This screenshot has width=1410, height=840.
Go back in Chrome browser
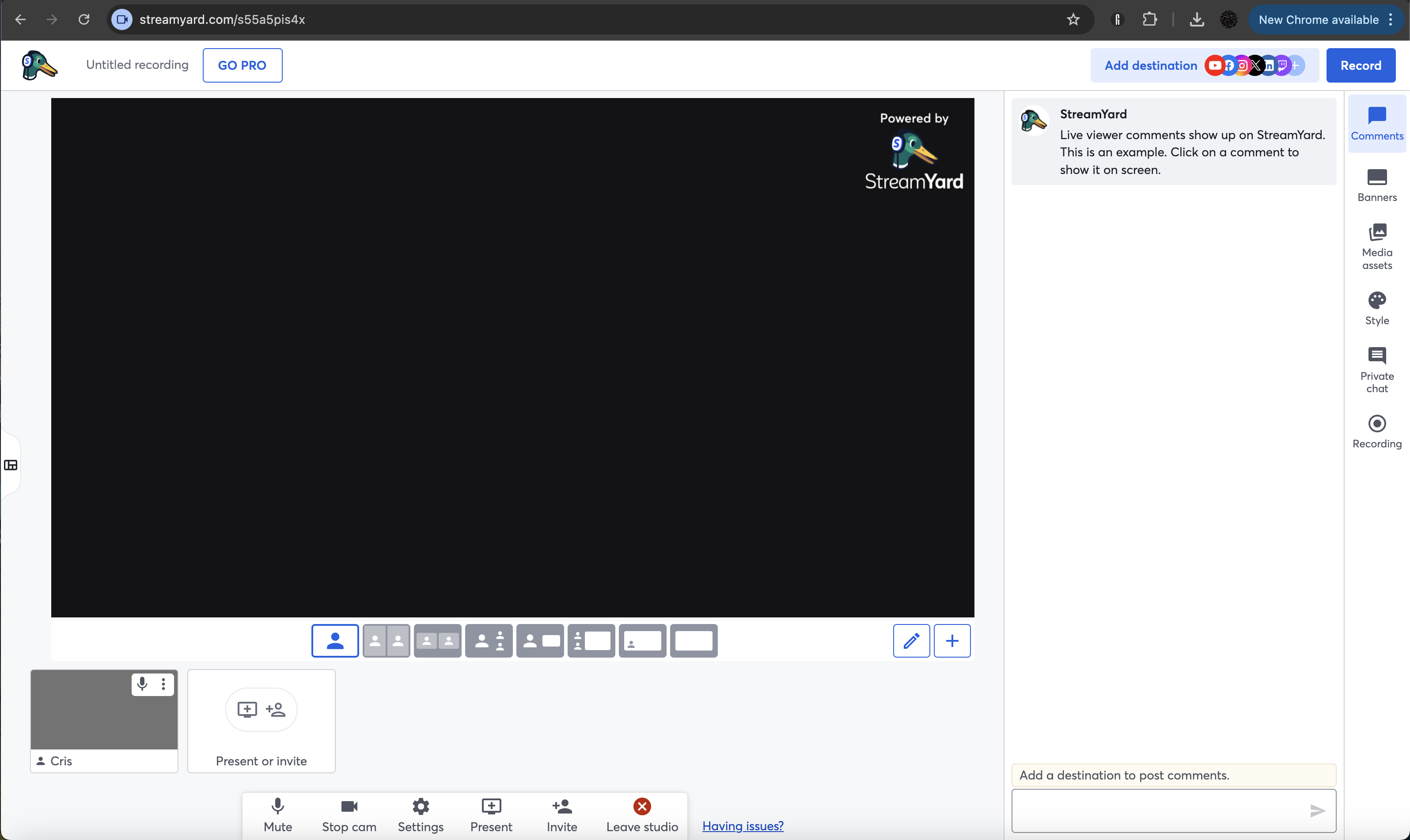20,19
